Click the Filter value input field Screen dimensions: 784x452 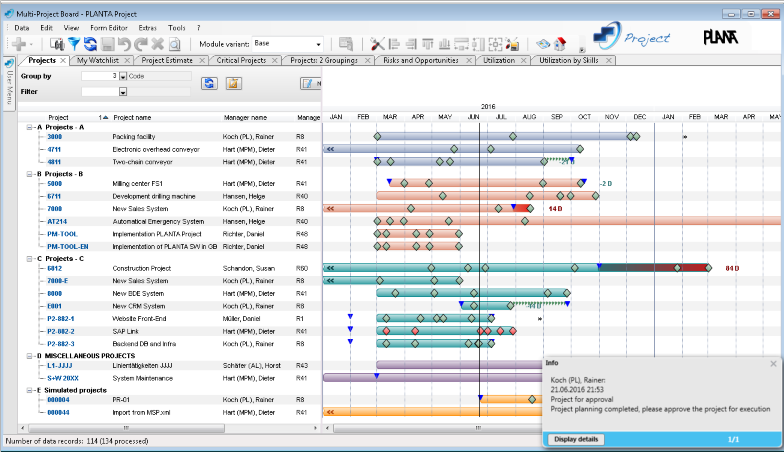tap(100, 92)
